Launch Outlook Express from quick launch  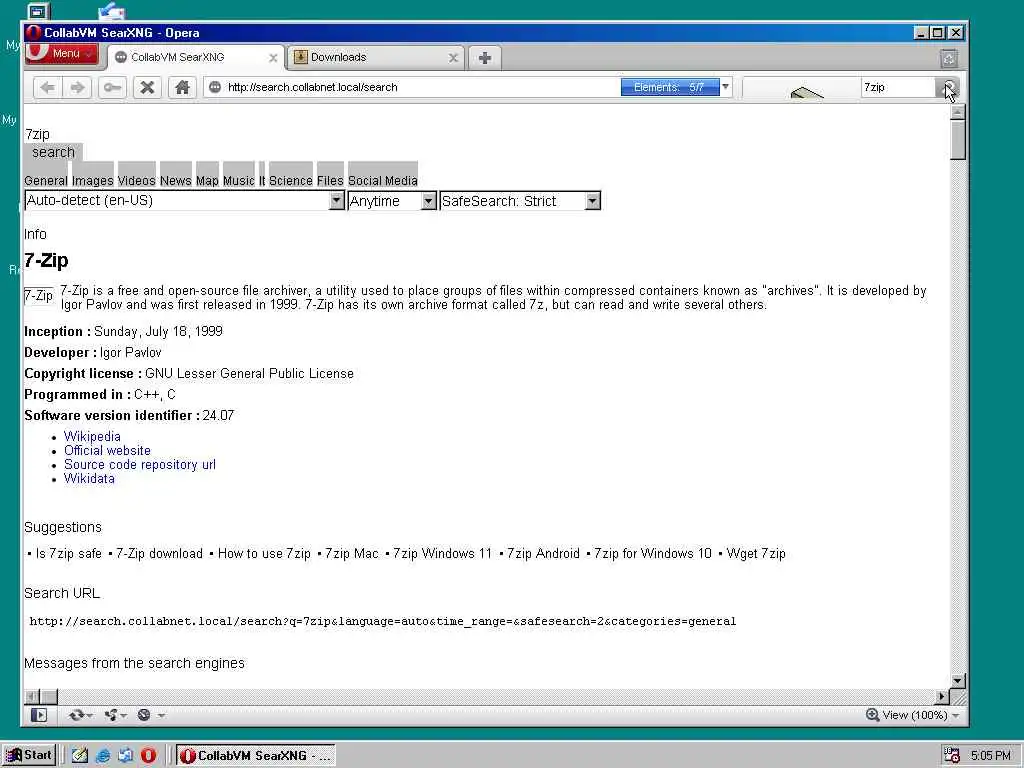click(x=125, y=756)
